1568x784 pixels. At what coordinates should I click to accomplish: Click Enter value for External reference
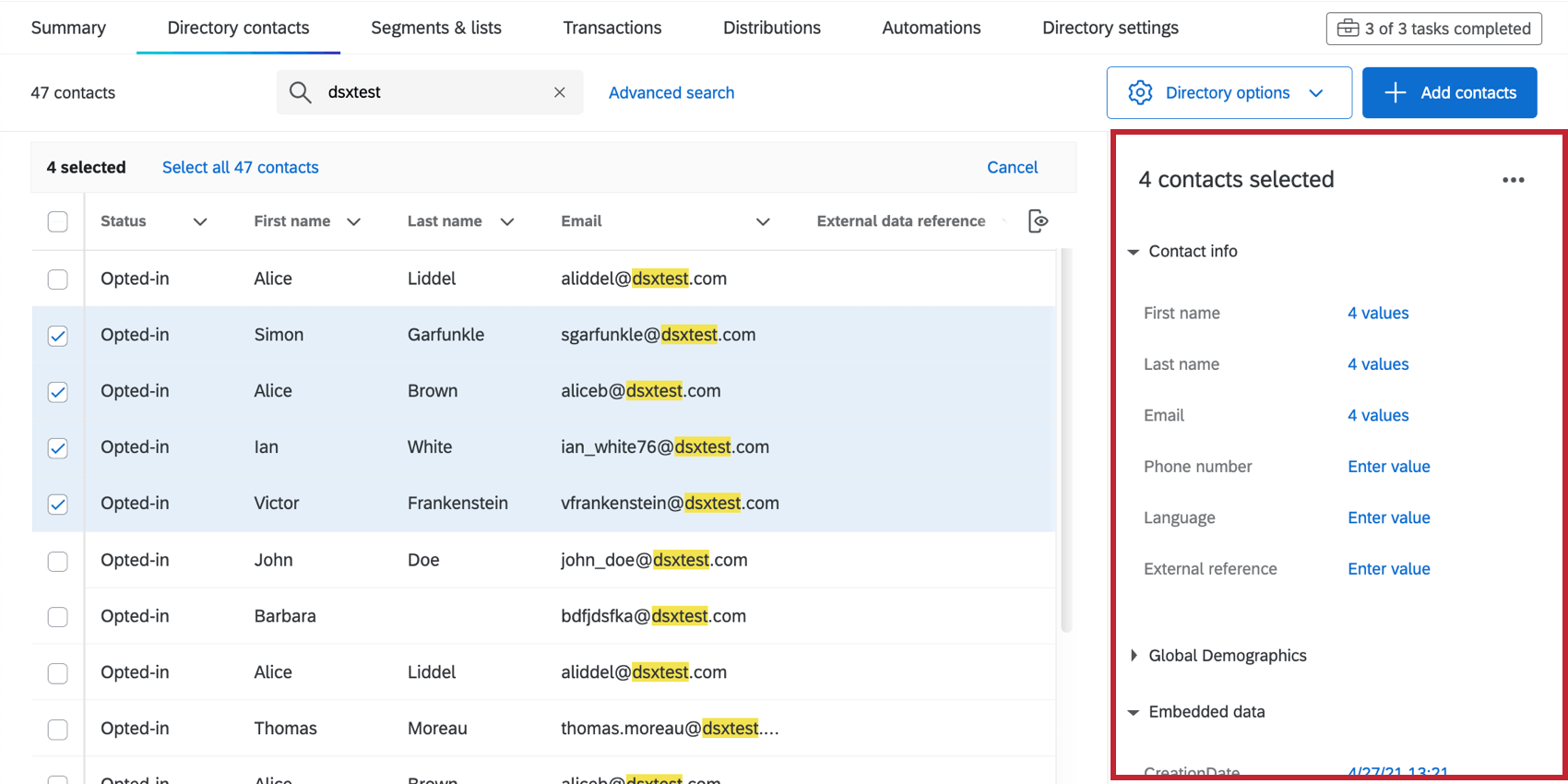[x=1389, y=569]
